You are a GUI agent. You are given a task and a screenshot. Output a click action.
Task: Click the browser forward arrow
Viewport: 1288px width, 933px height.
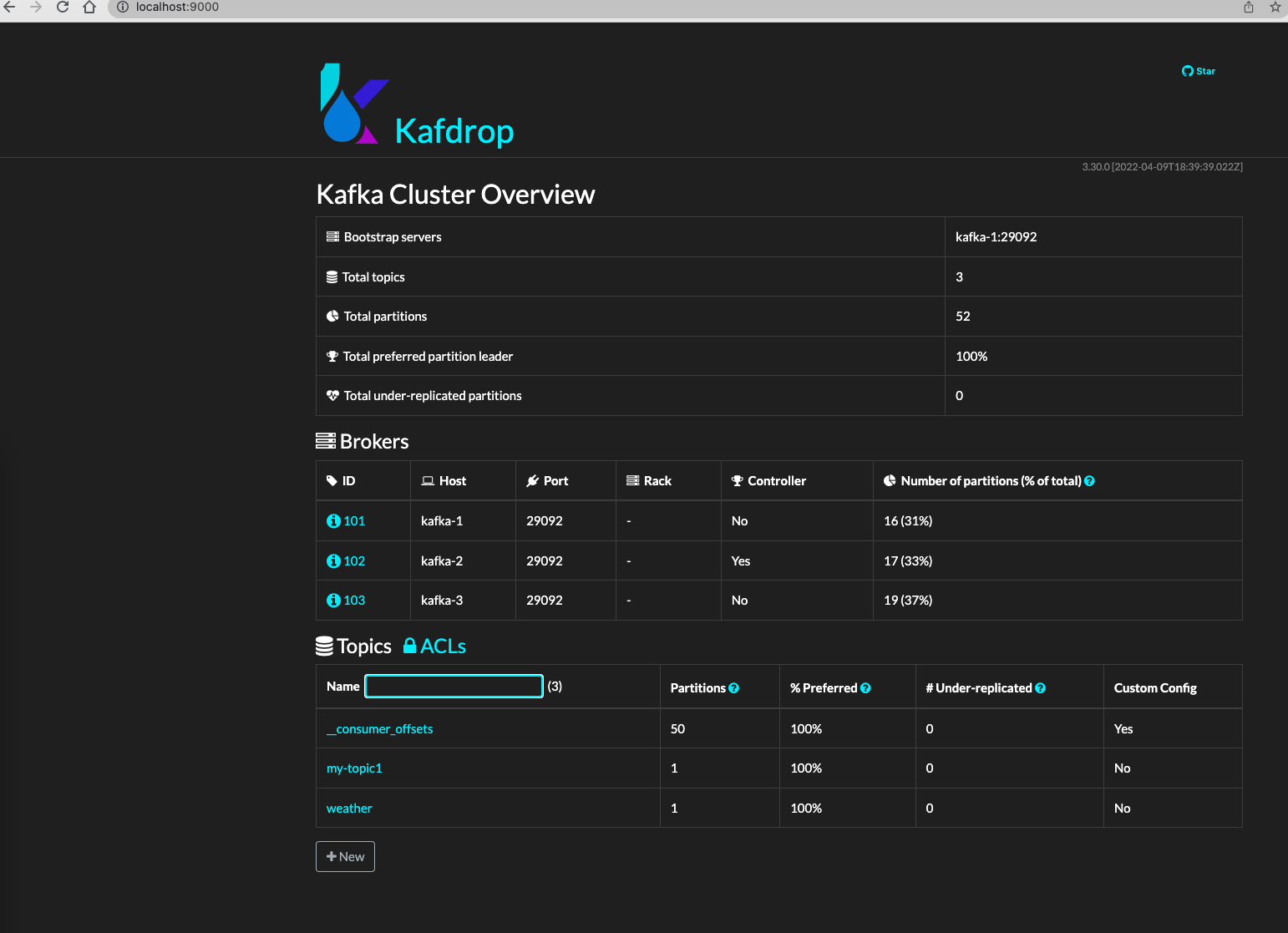(35, 7)
